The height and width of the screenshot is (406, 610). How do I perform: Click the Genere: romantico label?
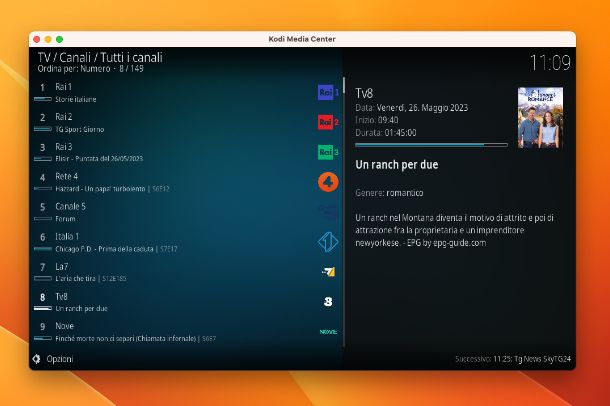click(x=389, y=192)
